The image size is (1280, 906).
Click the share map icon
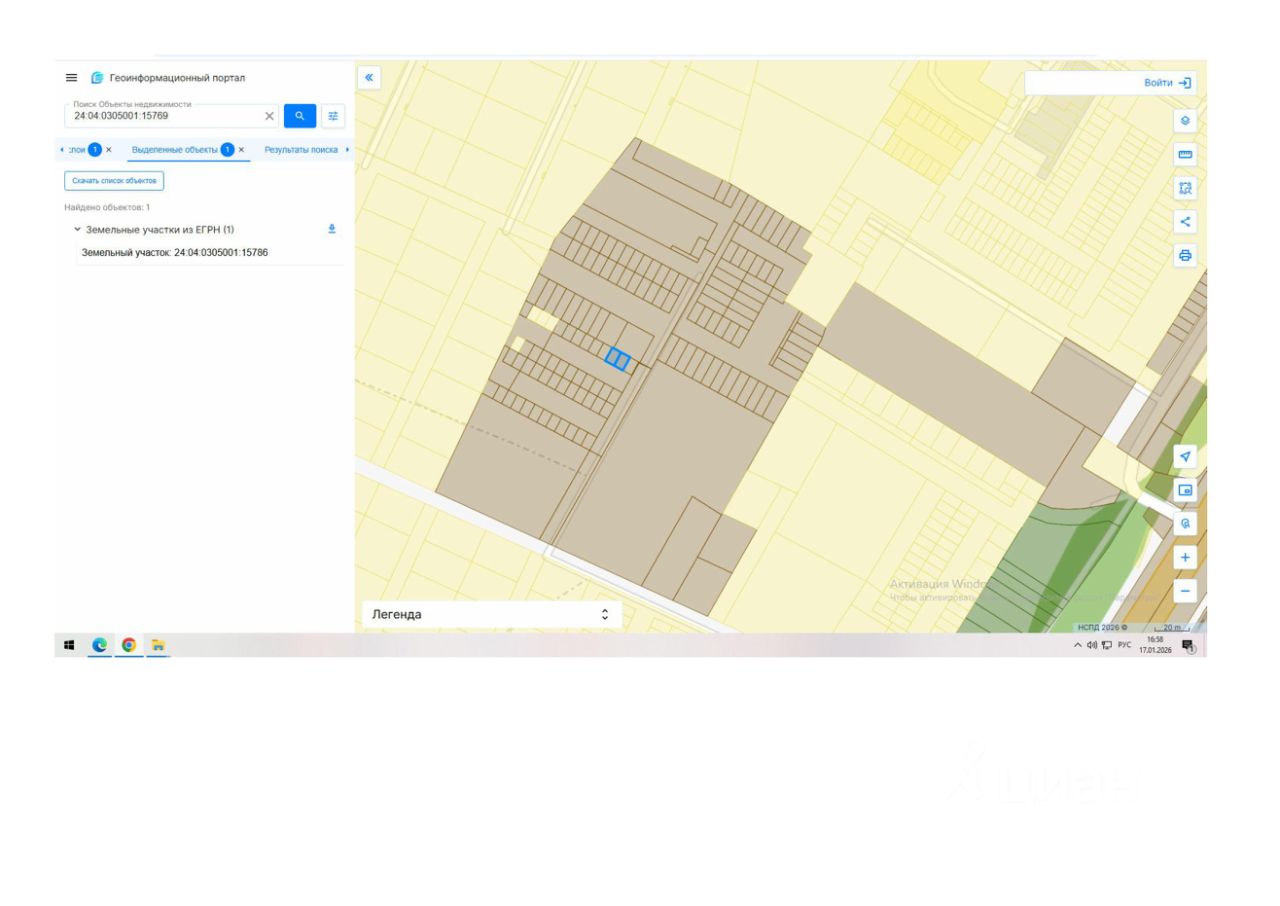(x=1185, y=222)
